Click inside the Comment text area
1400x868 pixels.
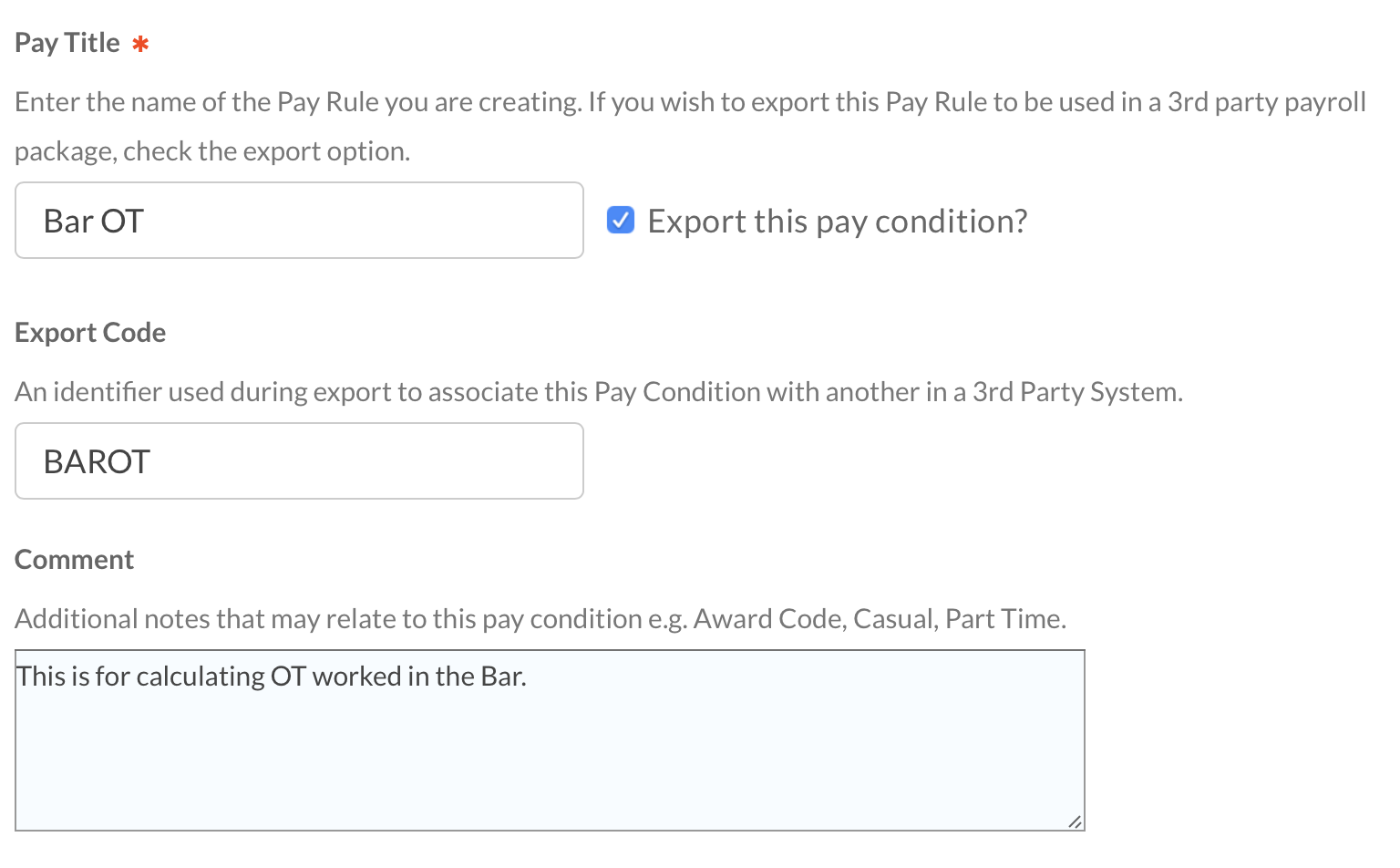(x=550, y=739)
